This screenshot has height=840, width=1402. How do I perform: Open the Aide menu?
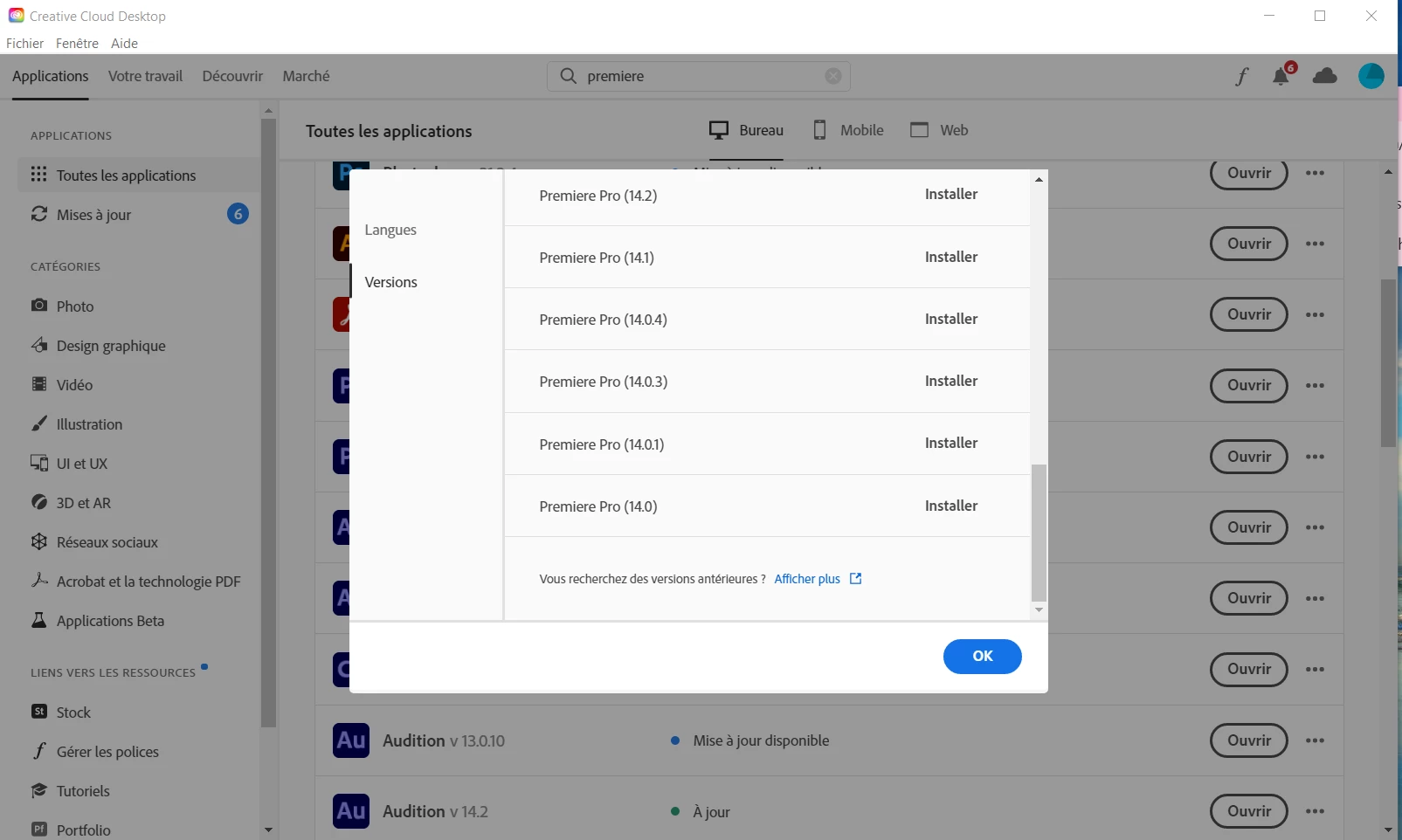pos(124,43)
